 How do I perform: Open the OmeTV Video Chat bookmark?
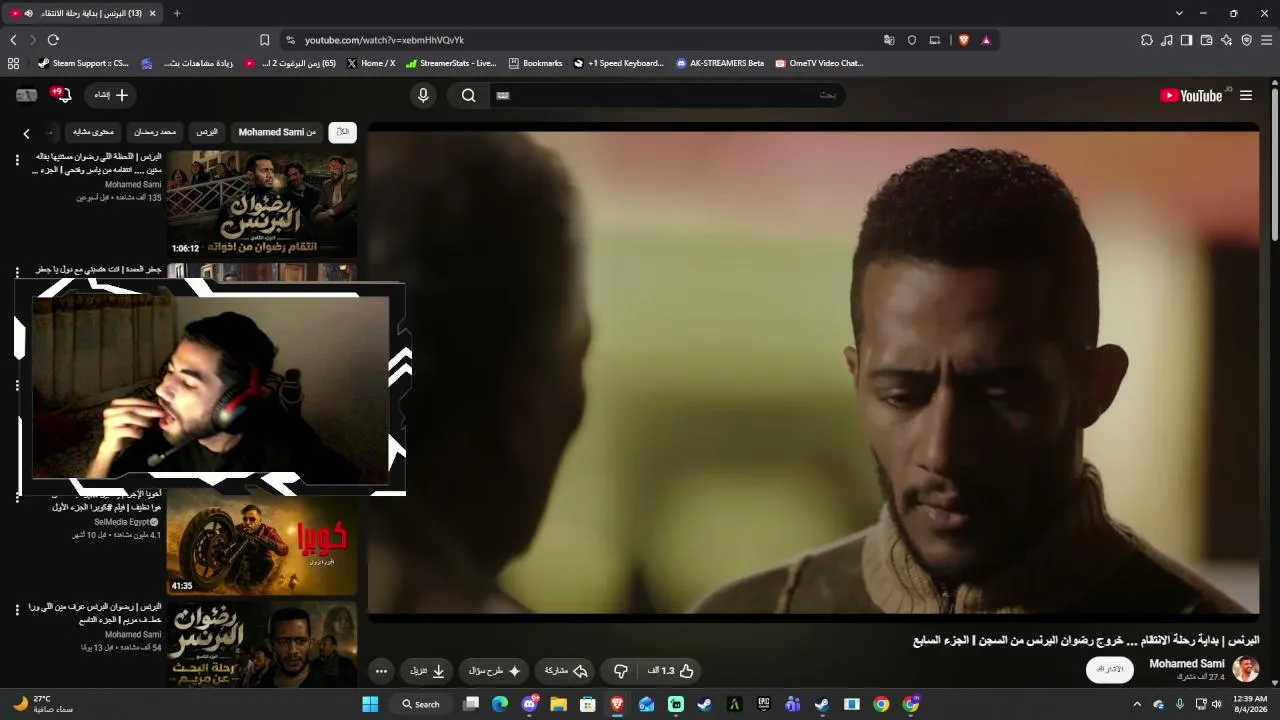tap(819, 63)
